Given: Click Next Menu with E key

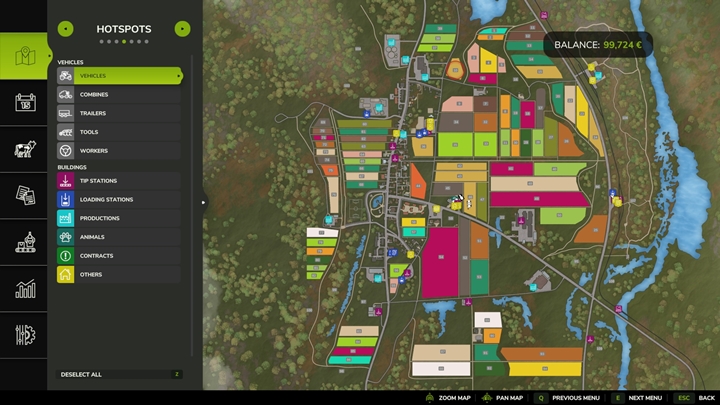Looking at the screenshot, I should click(x=637, y=398).
